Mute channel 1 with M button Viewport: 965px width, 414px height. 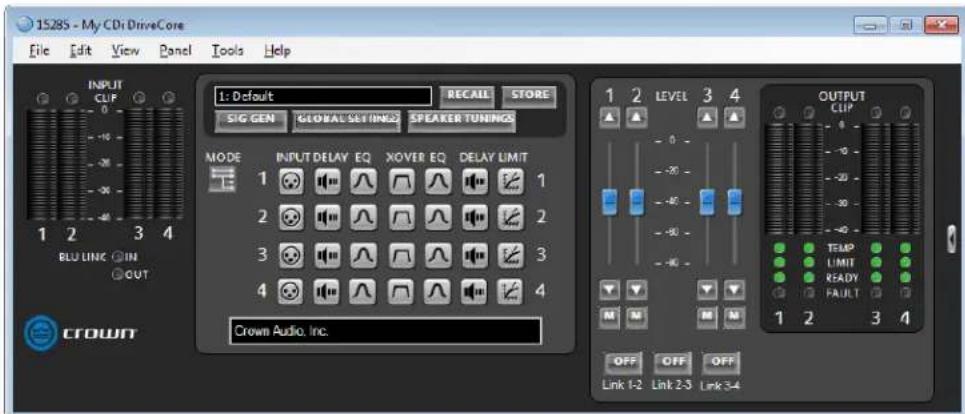609,317
